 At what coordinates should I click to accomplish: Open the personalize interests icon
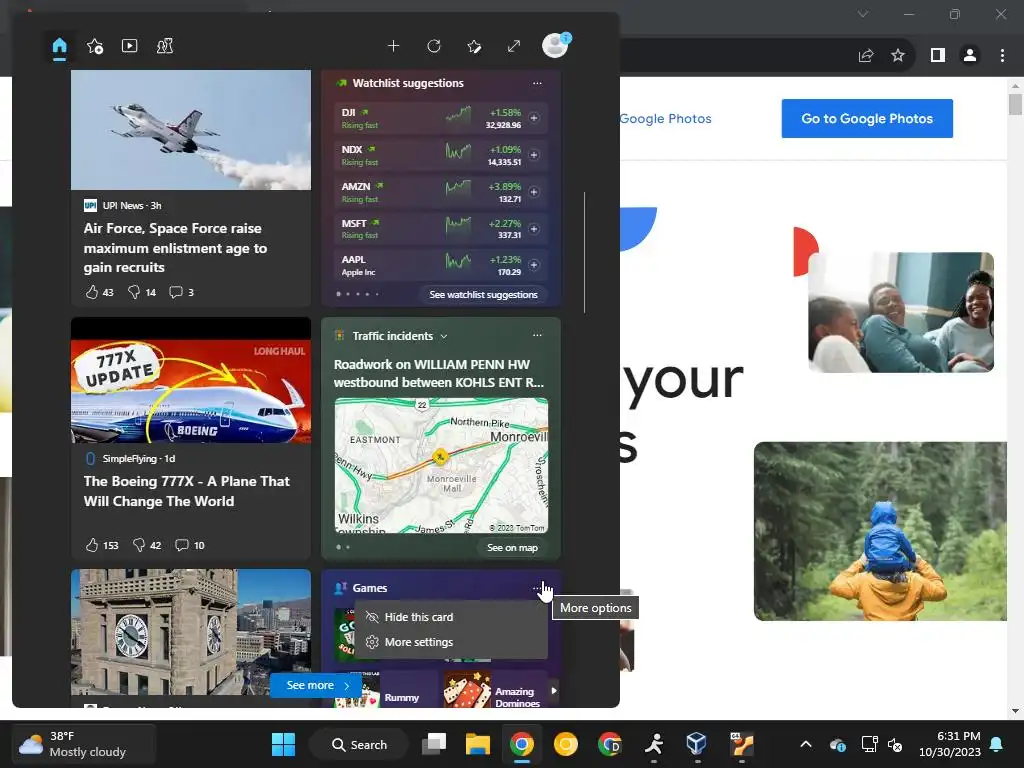(474, 46)
